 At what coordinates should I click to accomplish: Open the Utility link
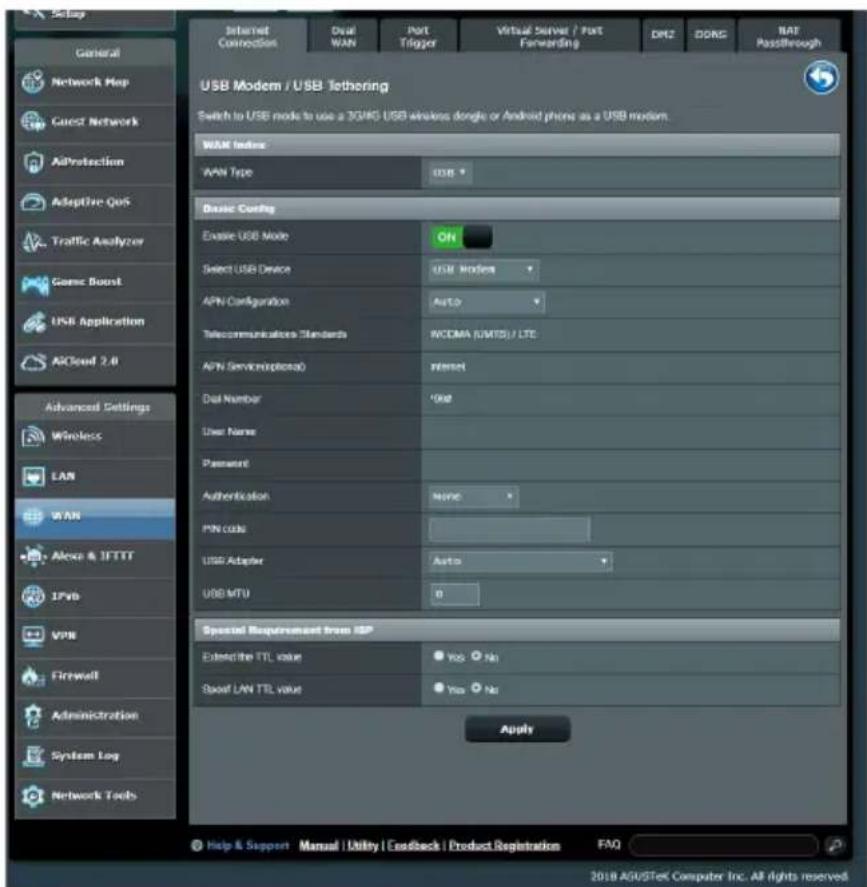pos(363,846)
